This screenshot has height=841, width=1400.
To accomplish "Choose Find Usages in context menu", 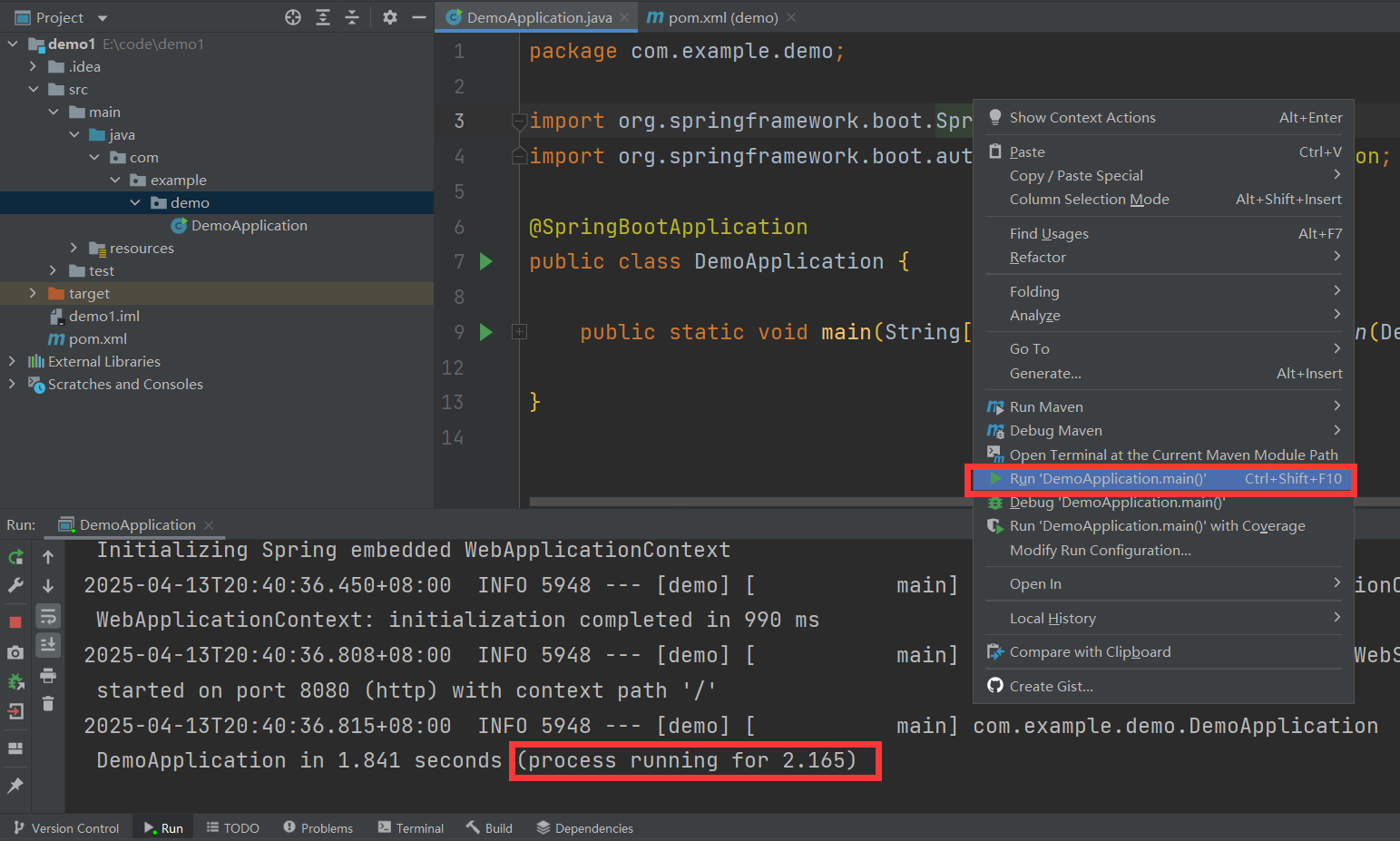I will click(x=1163, y=234).
